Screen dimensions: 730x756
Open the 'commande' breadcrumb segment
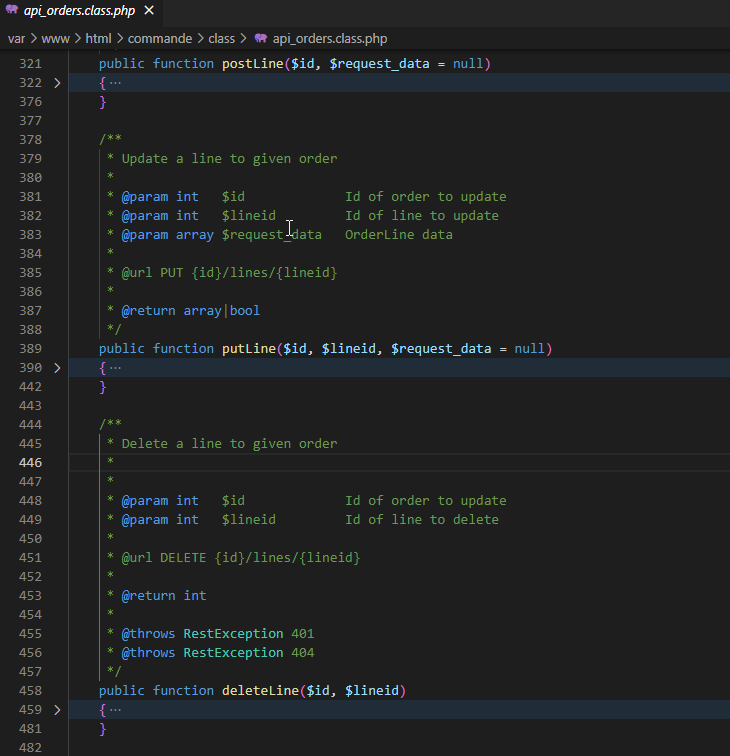tap(161, 39)
